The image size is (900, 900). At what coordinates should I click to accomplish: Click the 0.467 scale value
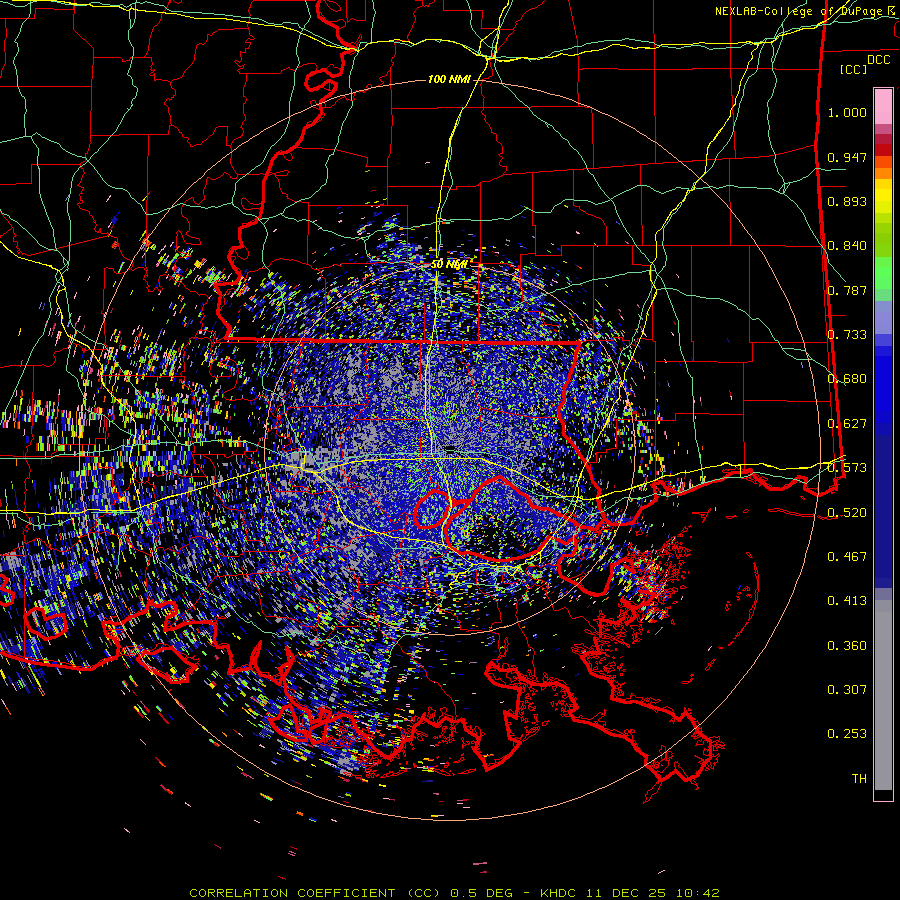pos(847,557)
